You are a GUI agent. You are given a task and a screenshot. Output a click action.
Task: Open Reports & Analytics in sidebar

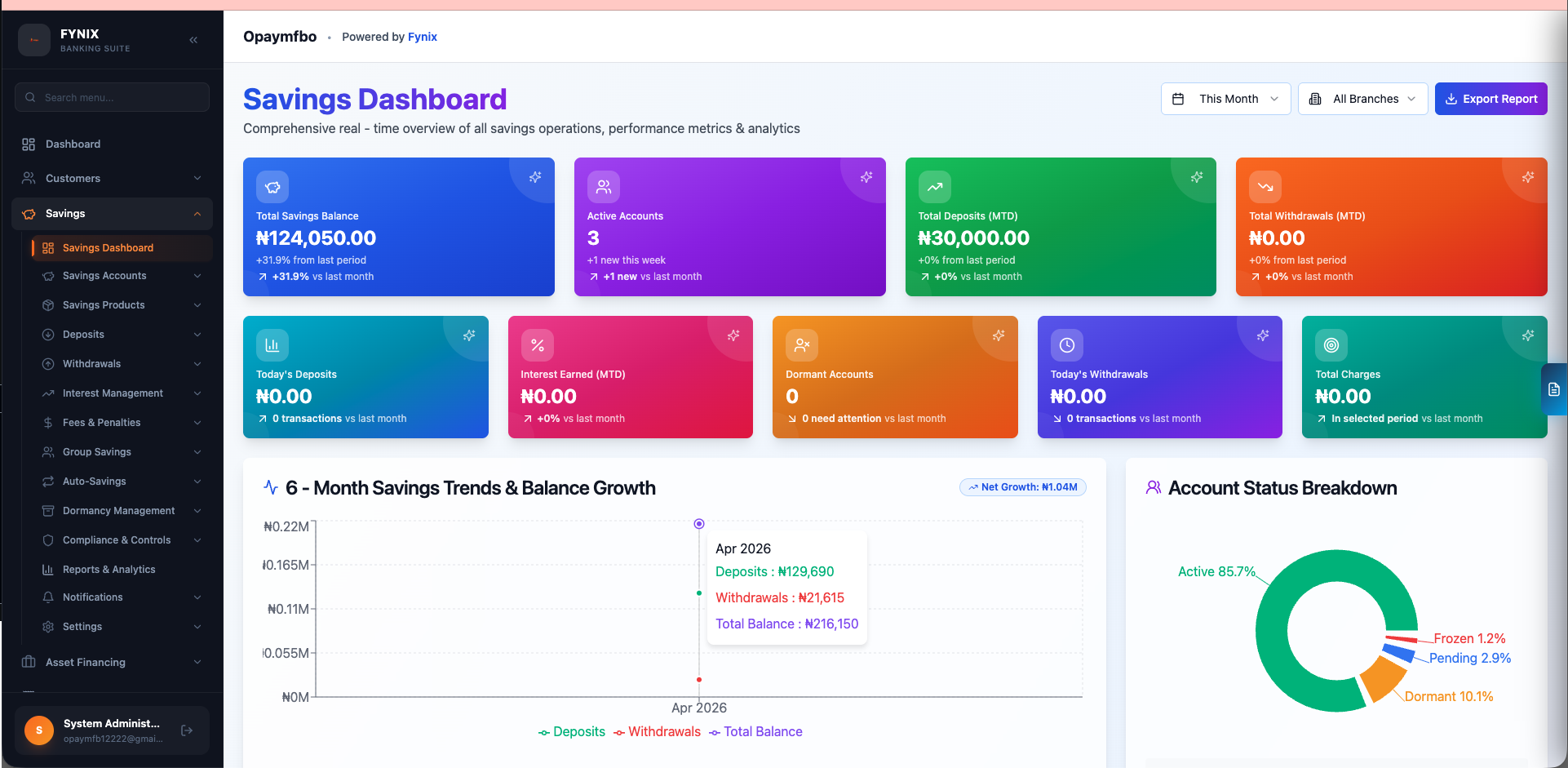click(122, 570)
